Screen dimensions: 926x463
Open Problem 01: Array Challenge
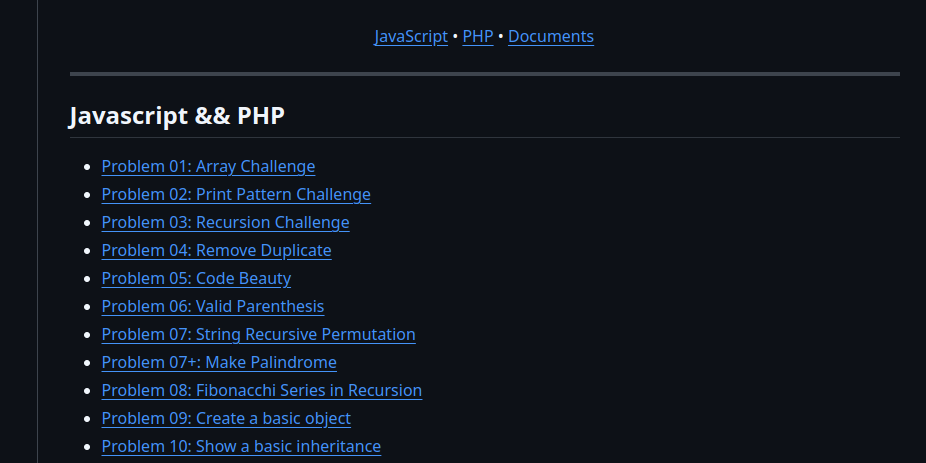point(208,166)
